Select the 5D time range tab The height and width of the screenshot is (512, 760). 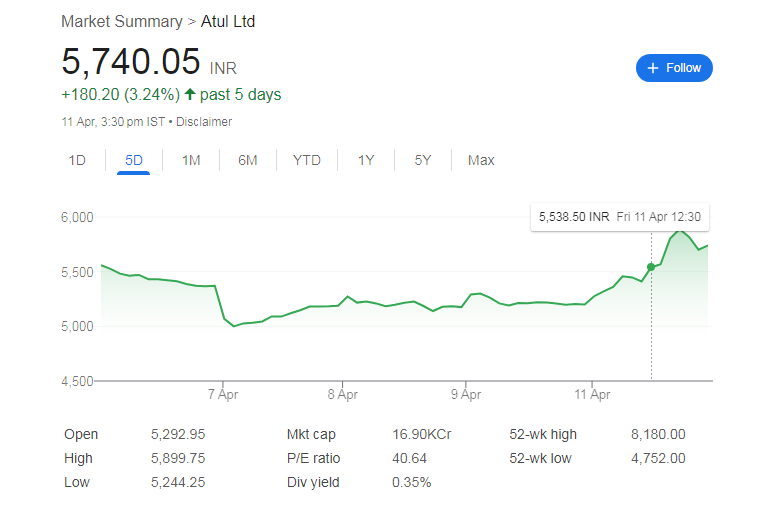pos(133,160)
